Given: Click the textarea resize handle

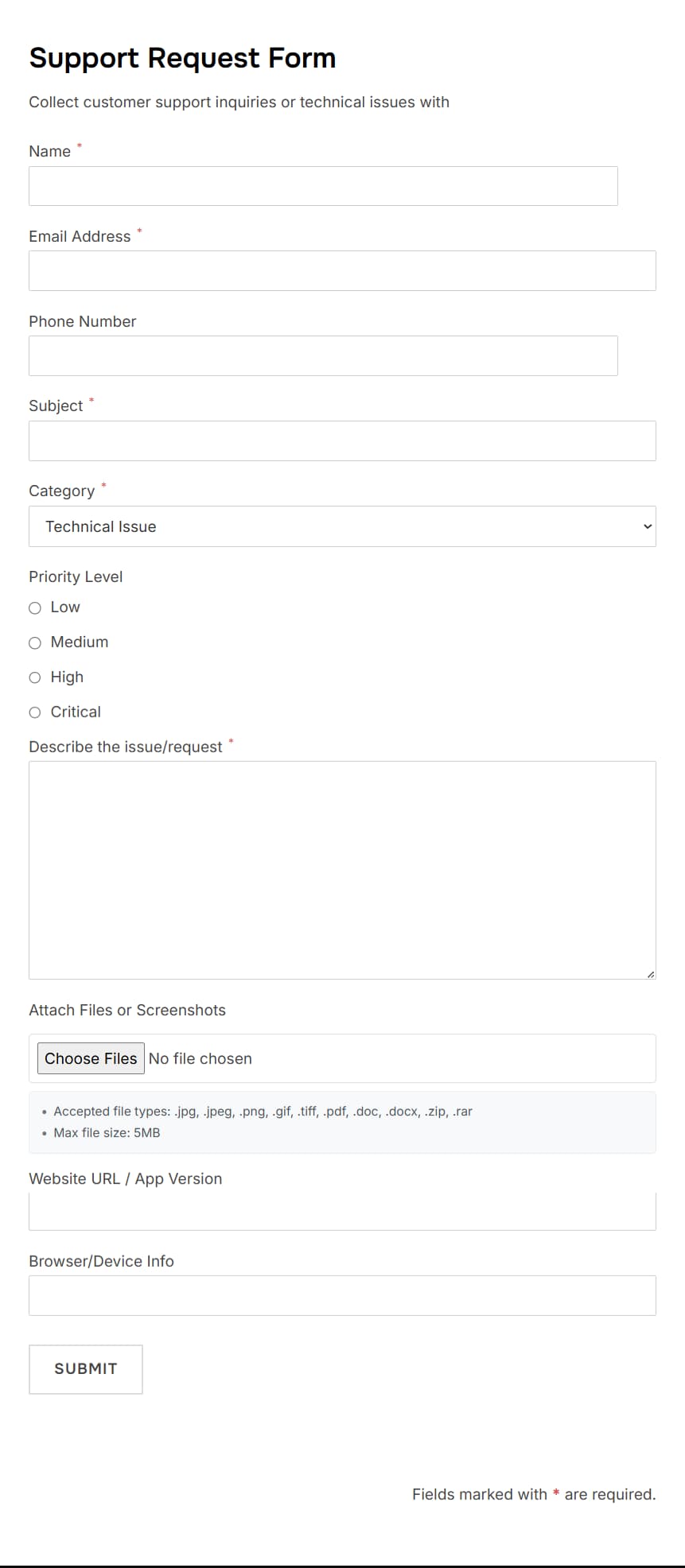Looking at the screenshot, I should [x=650, y=972].
